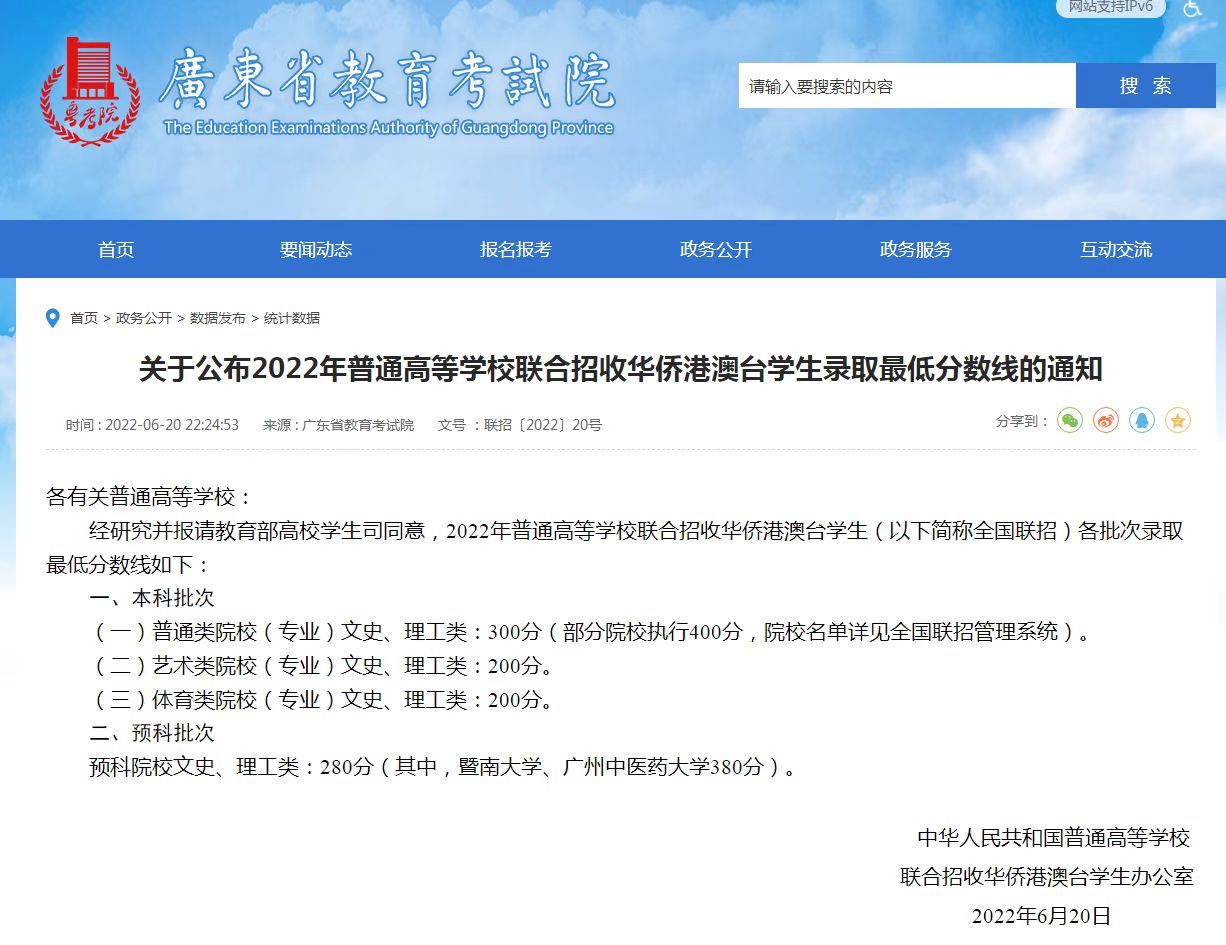Screen dimensions: 1226x945
Task: Click the breadcrumb location pin icon
Action: pyautogui.click(x=53, y=318)
